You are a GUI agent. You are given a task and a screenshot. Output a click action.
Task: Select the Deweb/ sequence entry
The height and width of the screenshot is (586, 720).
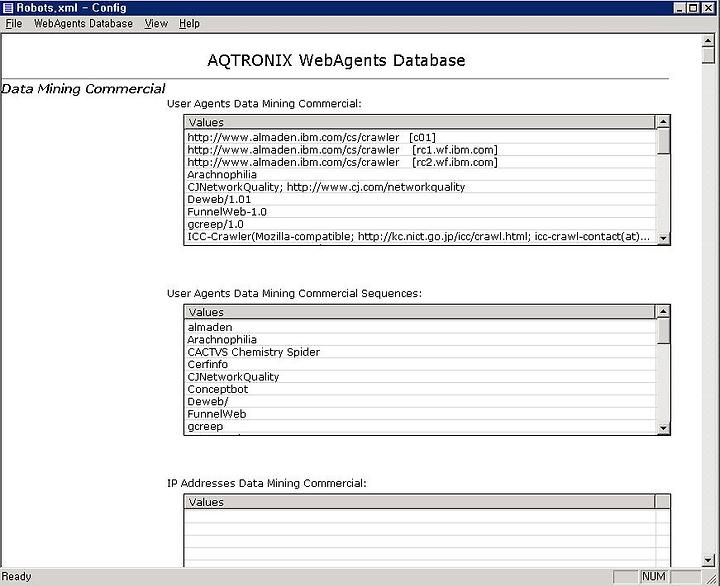(421, 401)
